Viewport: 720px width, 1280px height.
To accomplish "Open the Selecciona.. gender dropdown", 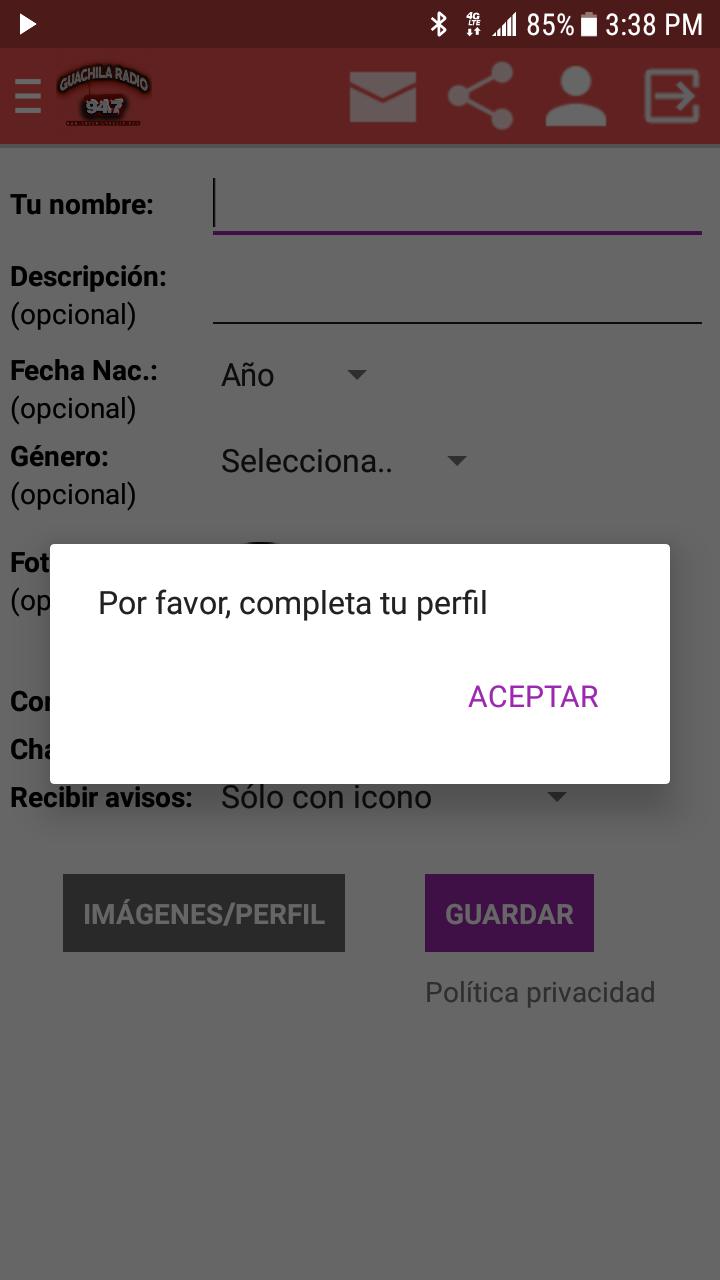I will coord(344,461).
